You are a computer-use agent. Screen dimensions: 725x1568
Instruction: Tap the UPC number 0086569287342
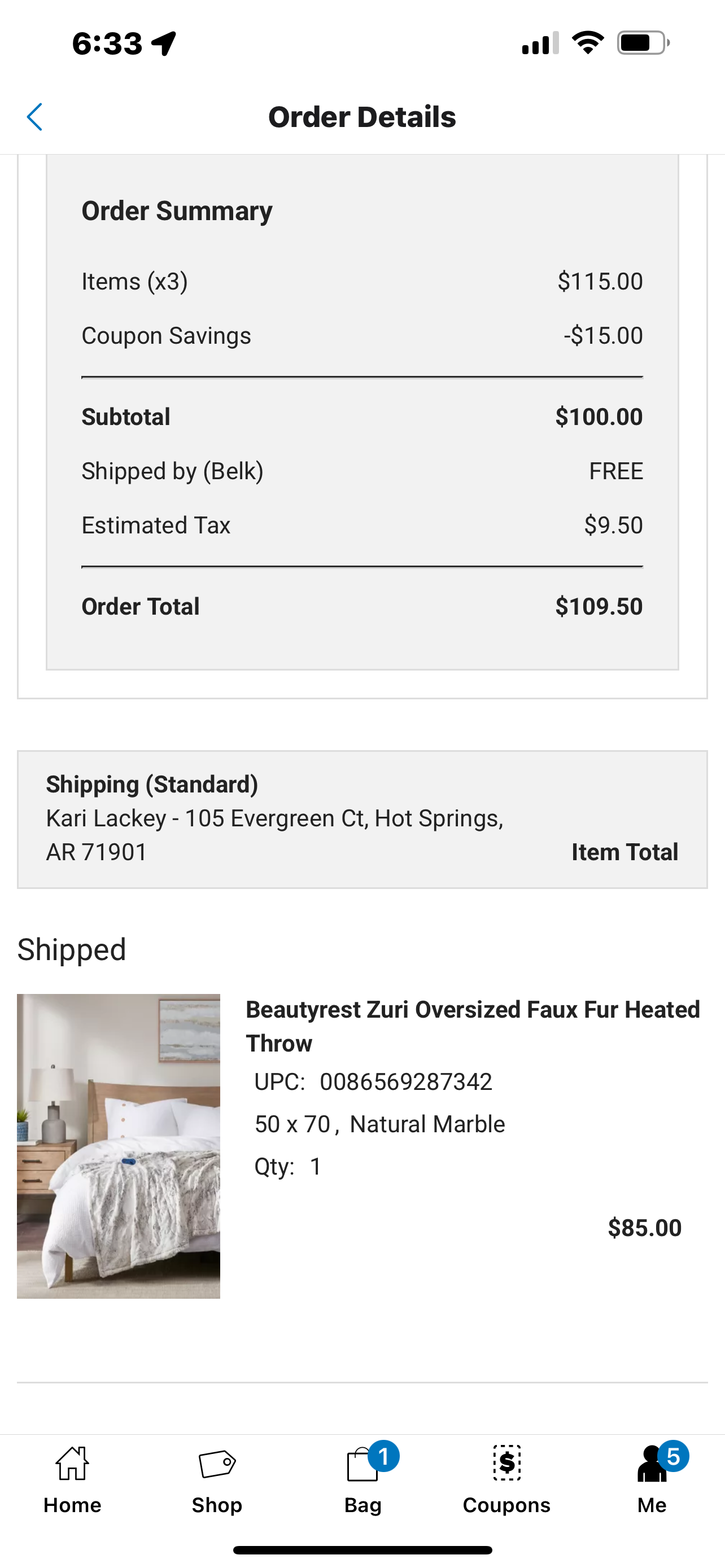406,1081
